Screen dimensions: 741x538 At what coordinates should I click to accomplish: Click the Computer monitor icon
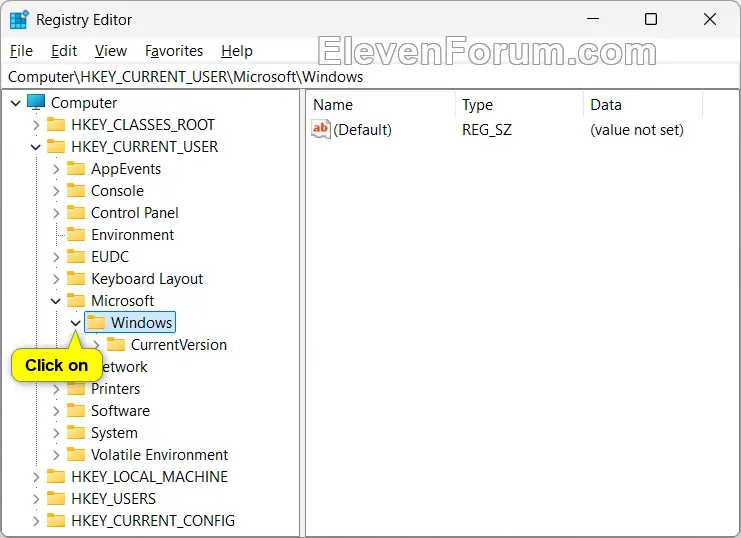click(x=36, y=102)
